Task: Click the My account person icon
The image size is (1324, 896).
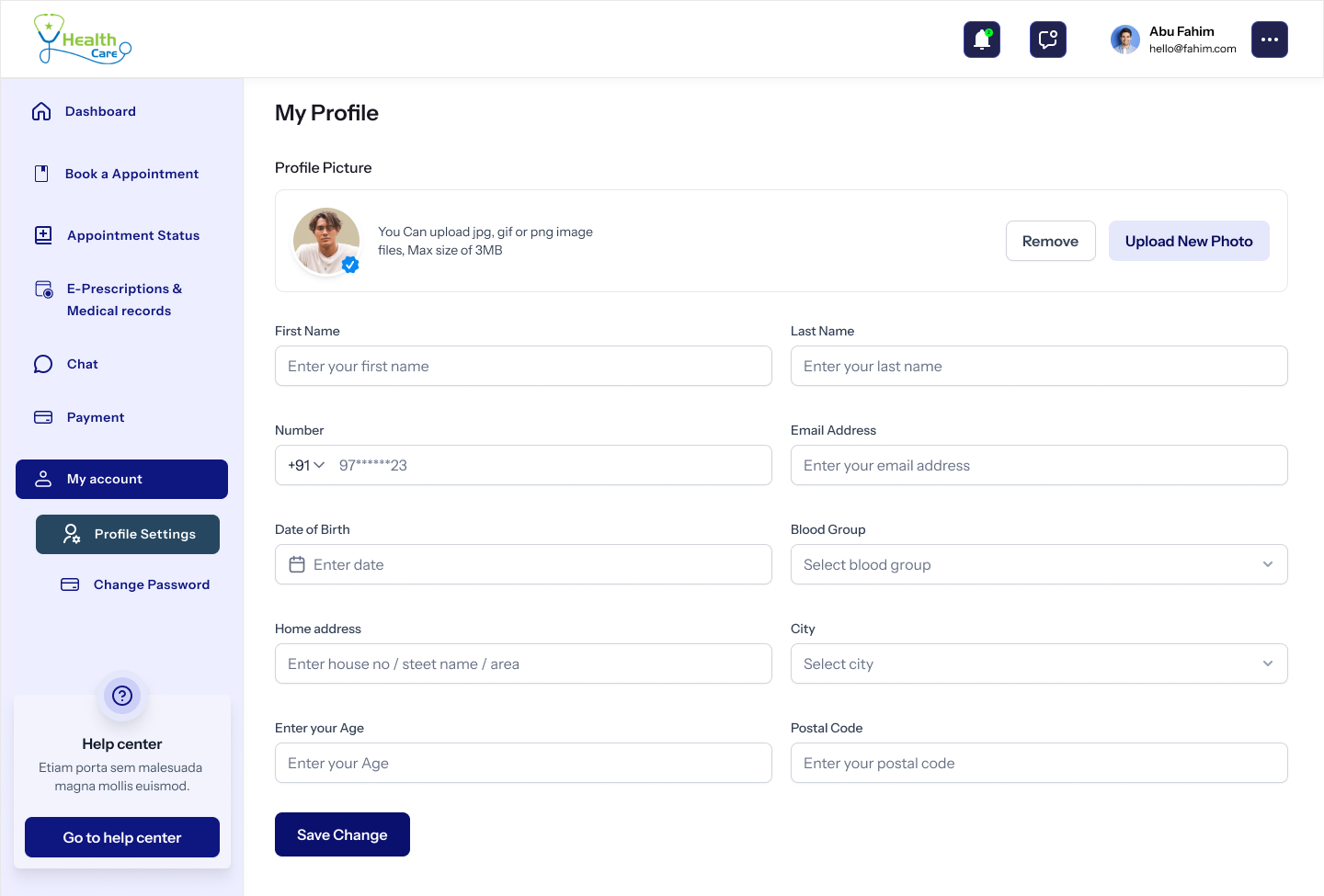Action: 43,479
